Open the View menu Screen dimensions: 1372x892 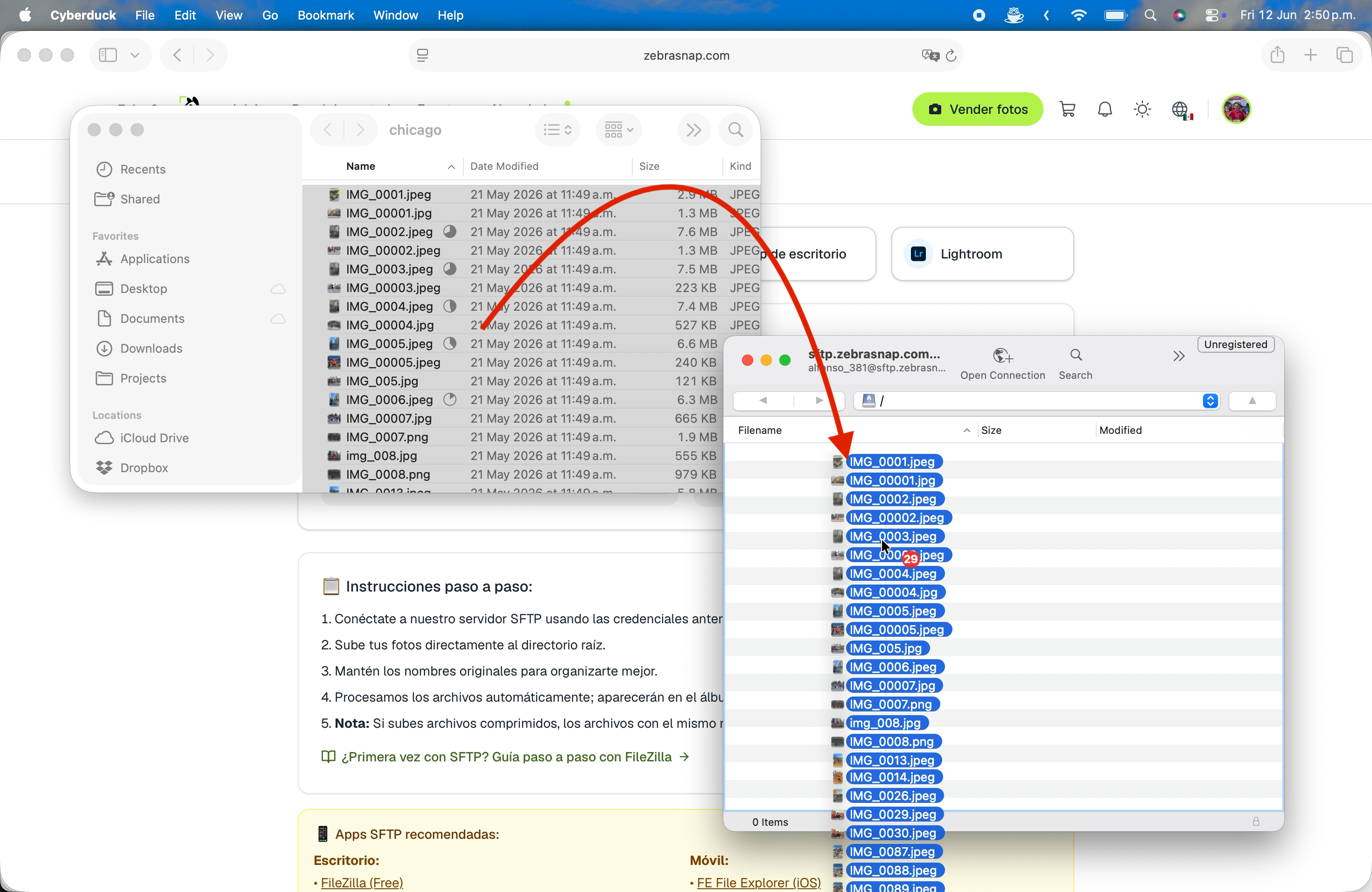click(x=228, y=15)
